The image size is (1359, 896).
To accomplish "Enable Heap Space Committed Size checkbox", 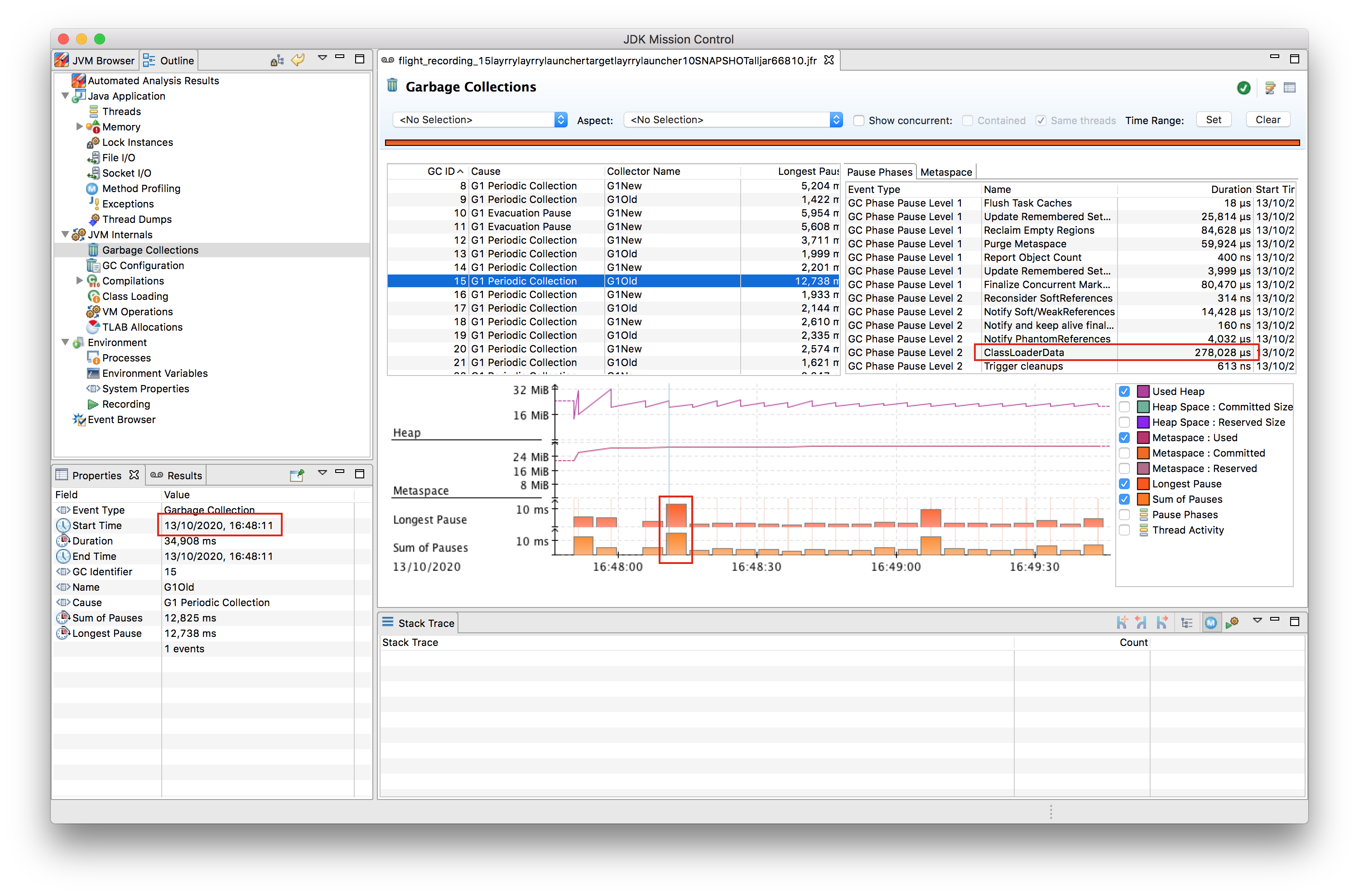I will pos(1123,407).
